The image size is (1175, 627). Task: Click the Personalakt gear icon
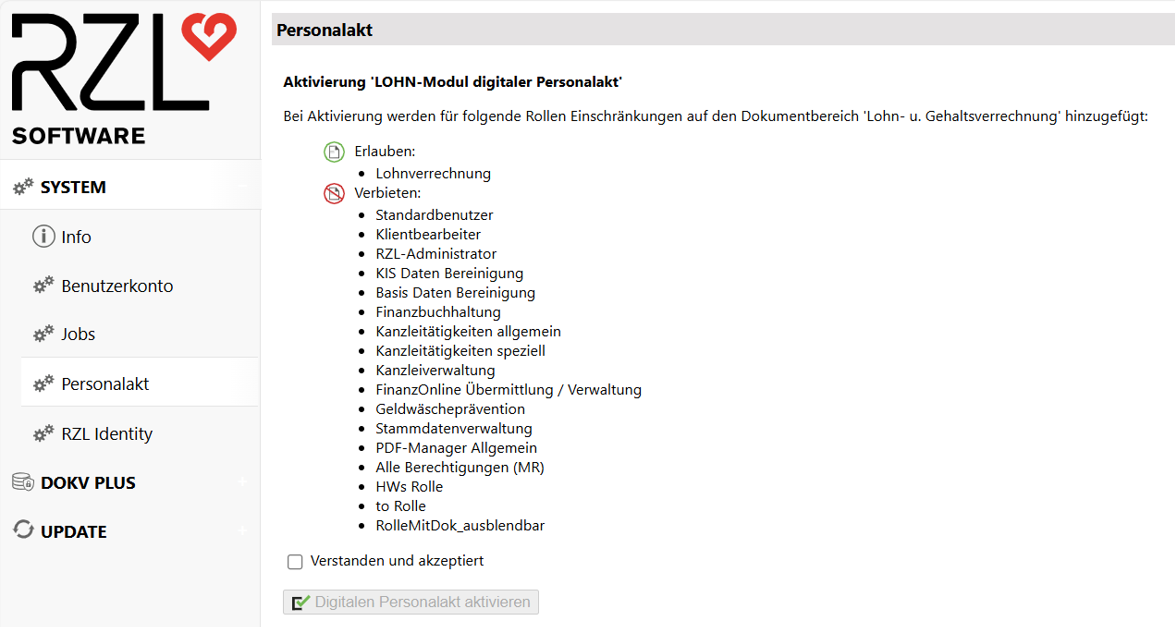[x=41, y=382]
